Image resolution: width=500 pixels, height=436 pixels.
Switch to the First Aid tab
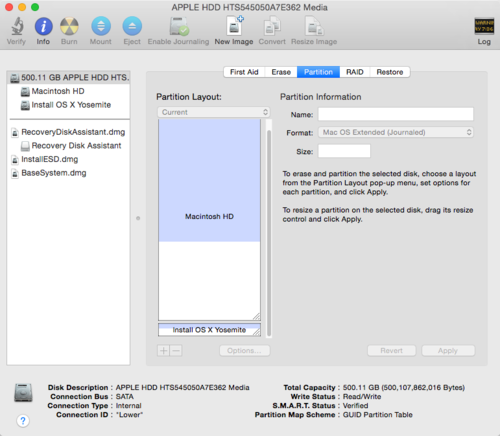coord(244,72)
